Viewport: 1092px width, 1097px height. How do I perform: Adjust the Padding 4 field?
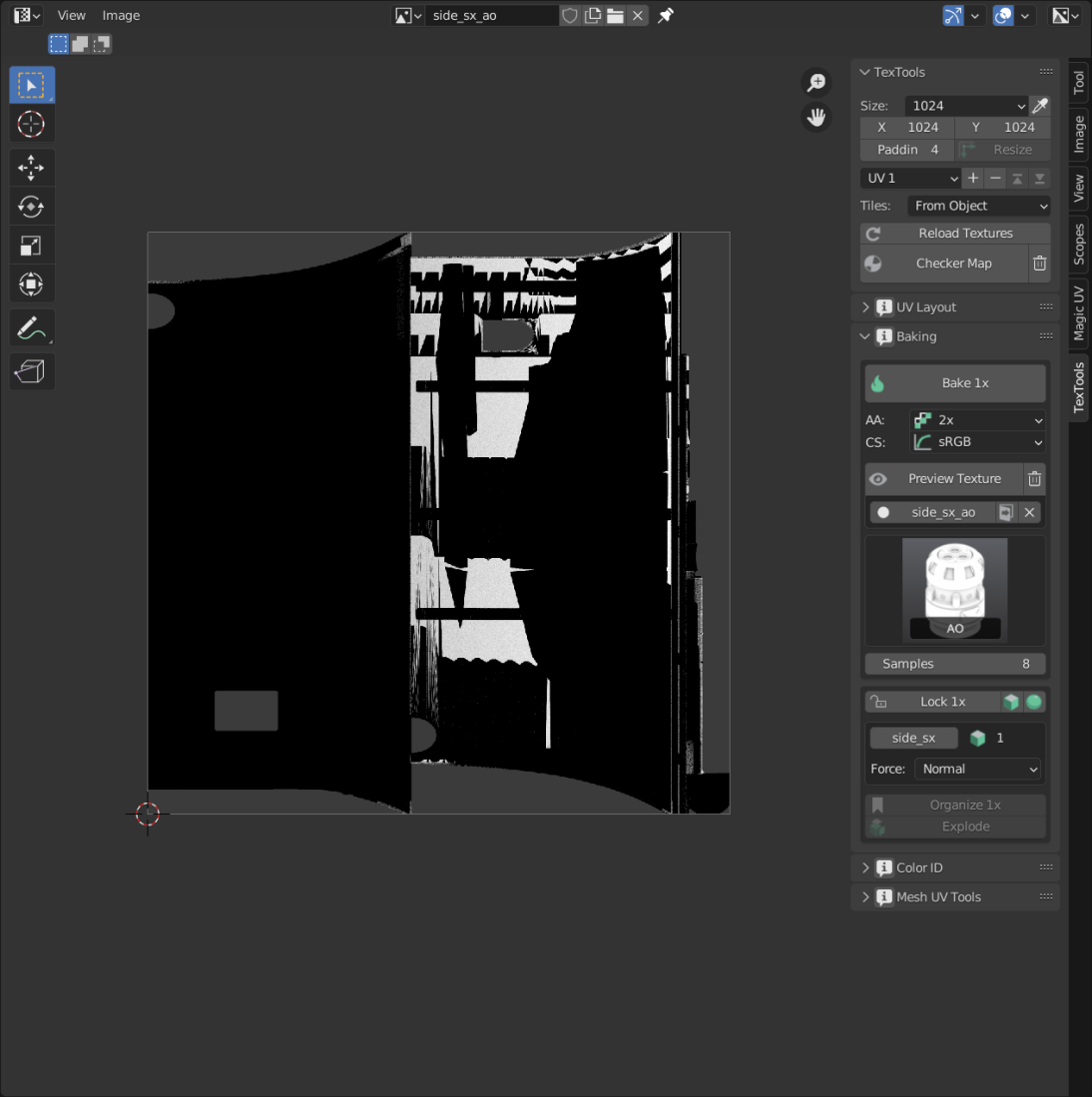[x=907, y=150]
